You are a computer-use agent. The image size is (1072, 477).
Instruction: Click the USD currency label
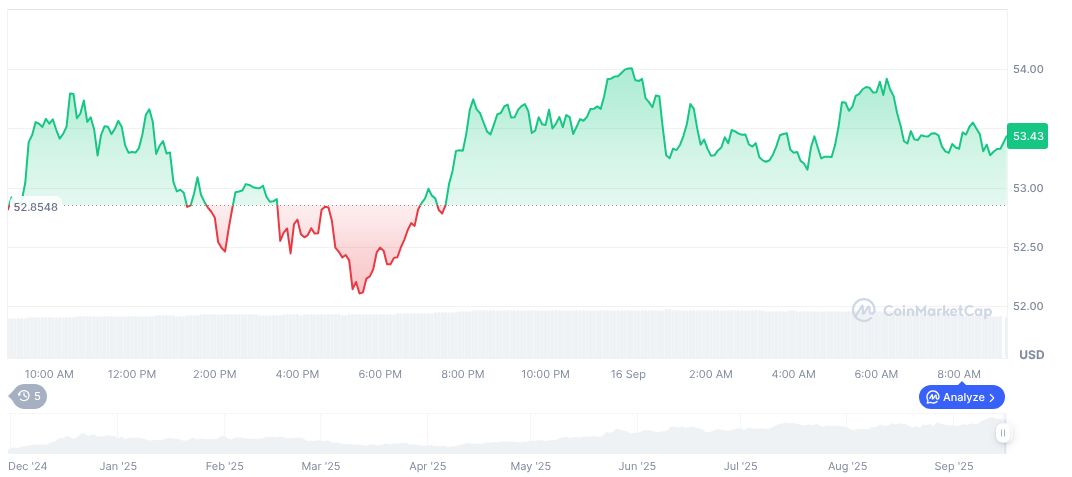pos(1031,355)
